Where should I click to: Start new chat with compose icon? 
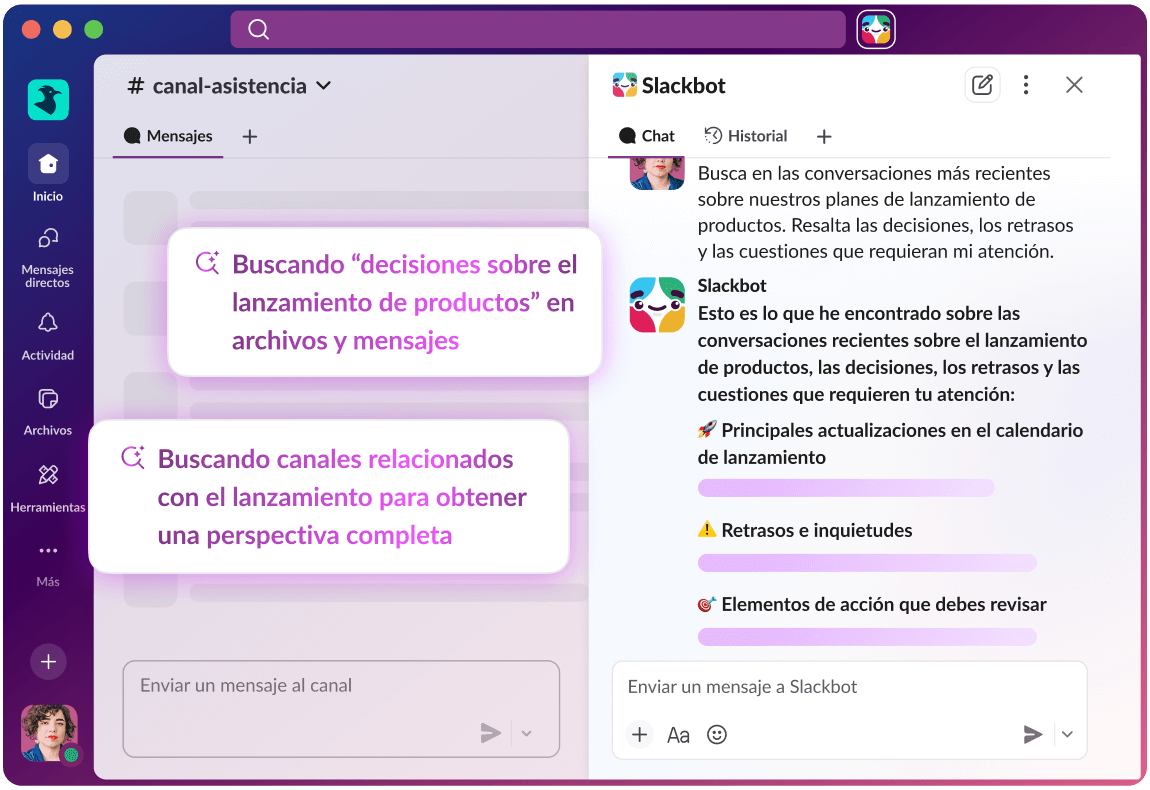[982, 85]
